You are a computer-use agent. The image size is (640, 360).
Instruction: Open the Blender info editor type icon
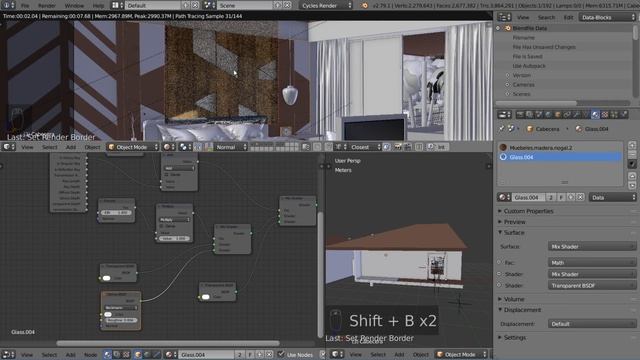8,5
